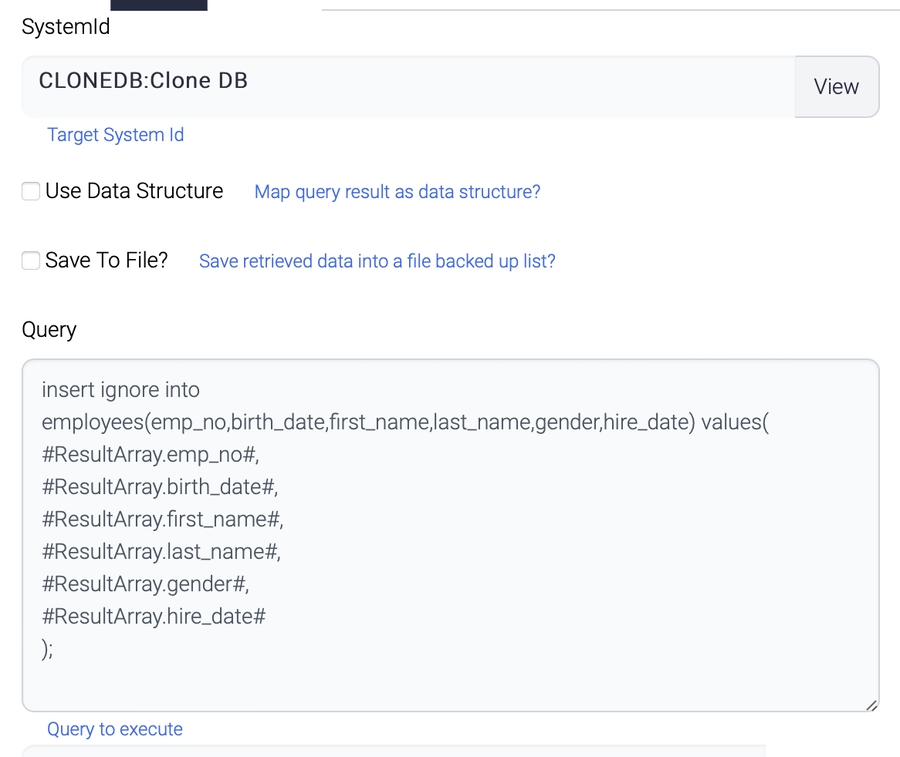Enable the Use Data Structure checkbox
Viewport: 900px width, 757px height.
30,190
